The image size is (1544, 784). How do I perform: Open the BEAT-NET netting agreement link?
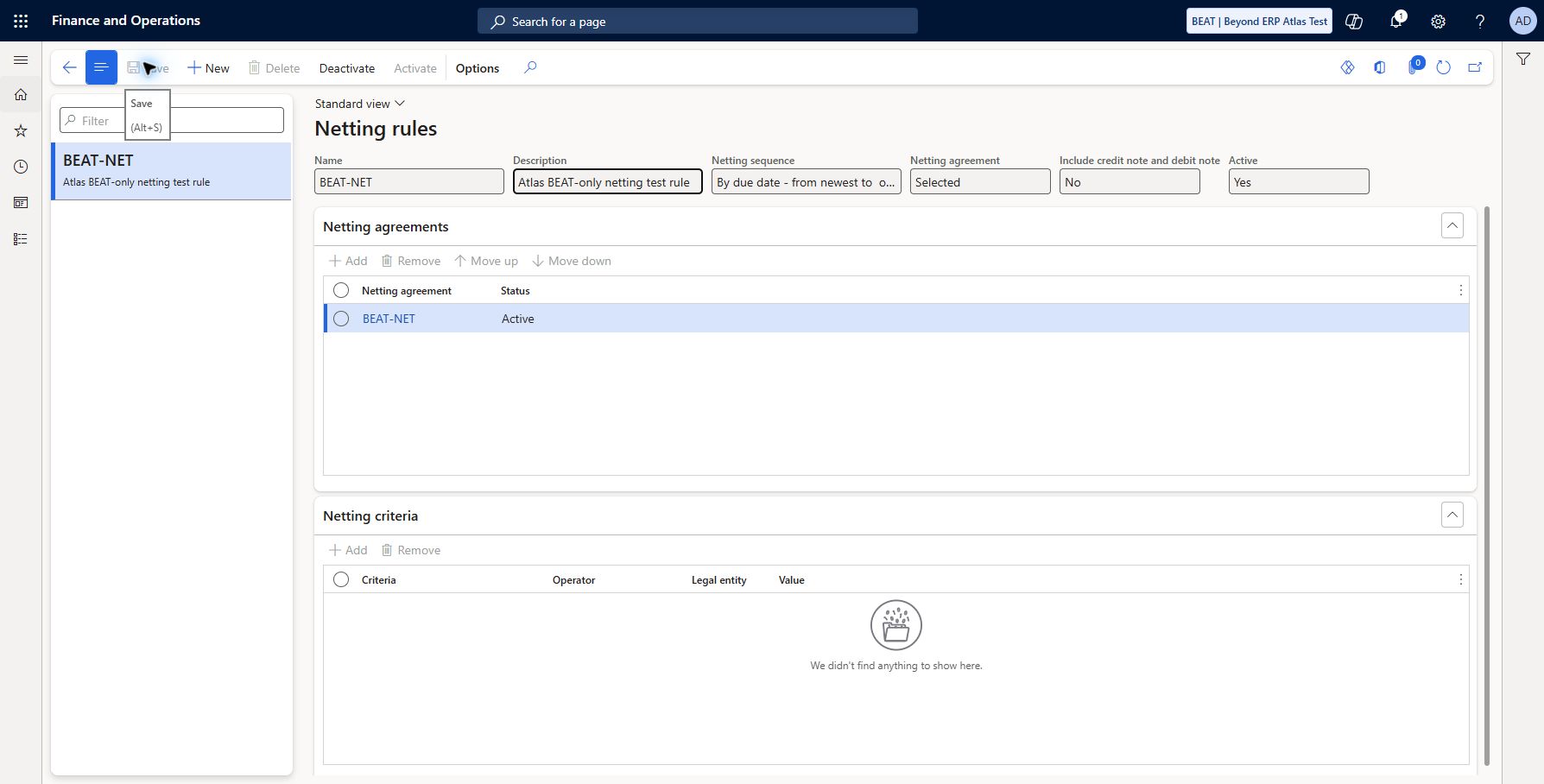pyautogui.click(x=389, y=319)
